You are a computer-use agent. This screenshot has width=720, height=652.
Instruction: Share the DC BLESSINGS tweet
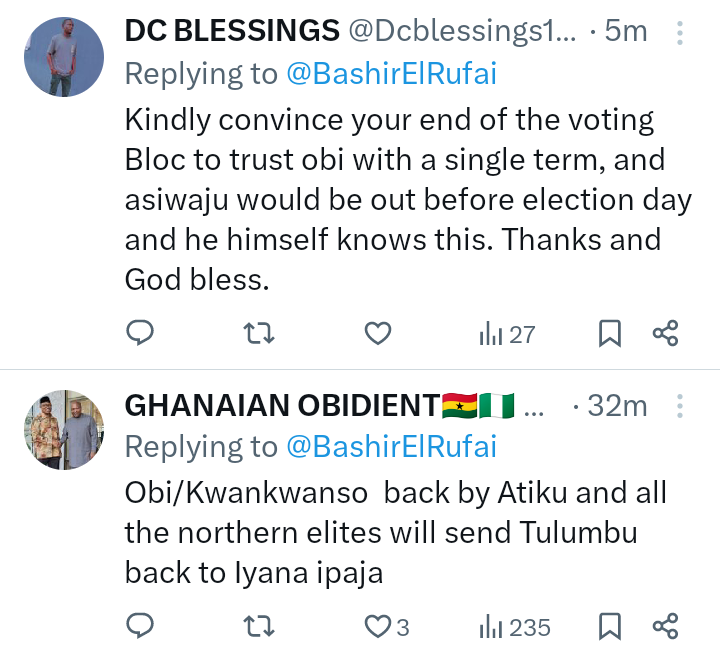pos(666,334)
